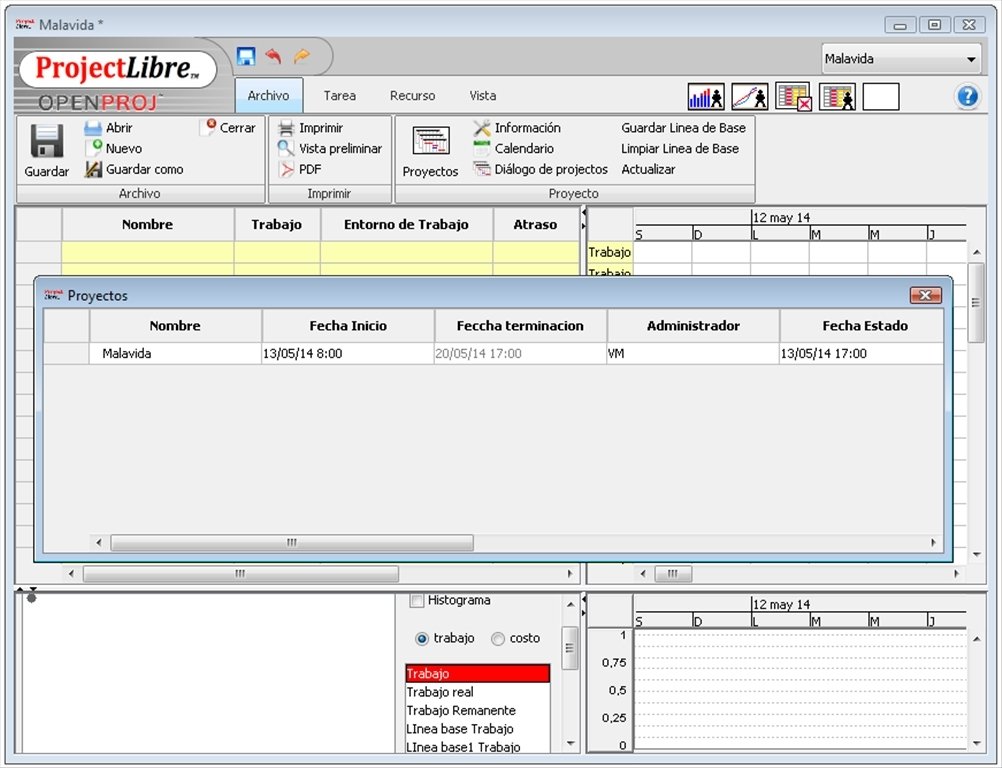The image size is (1002, 768).
Task: Click Fecha Estado column header
Action: (861, 326)
